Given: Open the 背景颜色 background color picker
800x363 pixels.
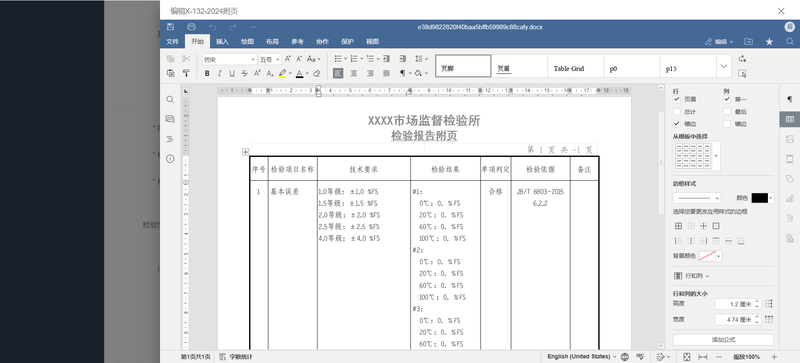Looking at the screenshot, I should tap(710, 256).
